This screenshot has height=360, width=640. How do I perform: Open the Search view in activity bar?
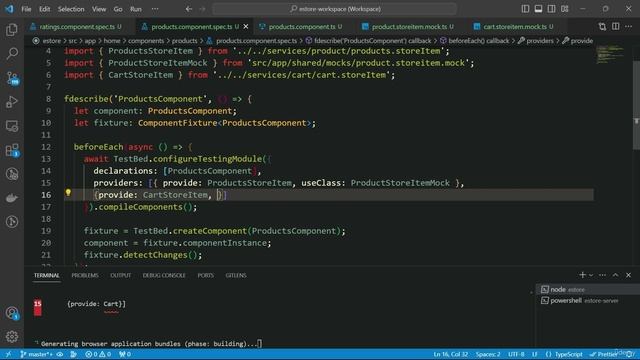click(x=12, y=53)
